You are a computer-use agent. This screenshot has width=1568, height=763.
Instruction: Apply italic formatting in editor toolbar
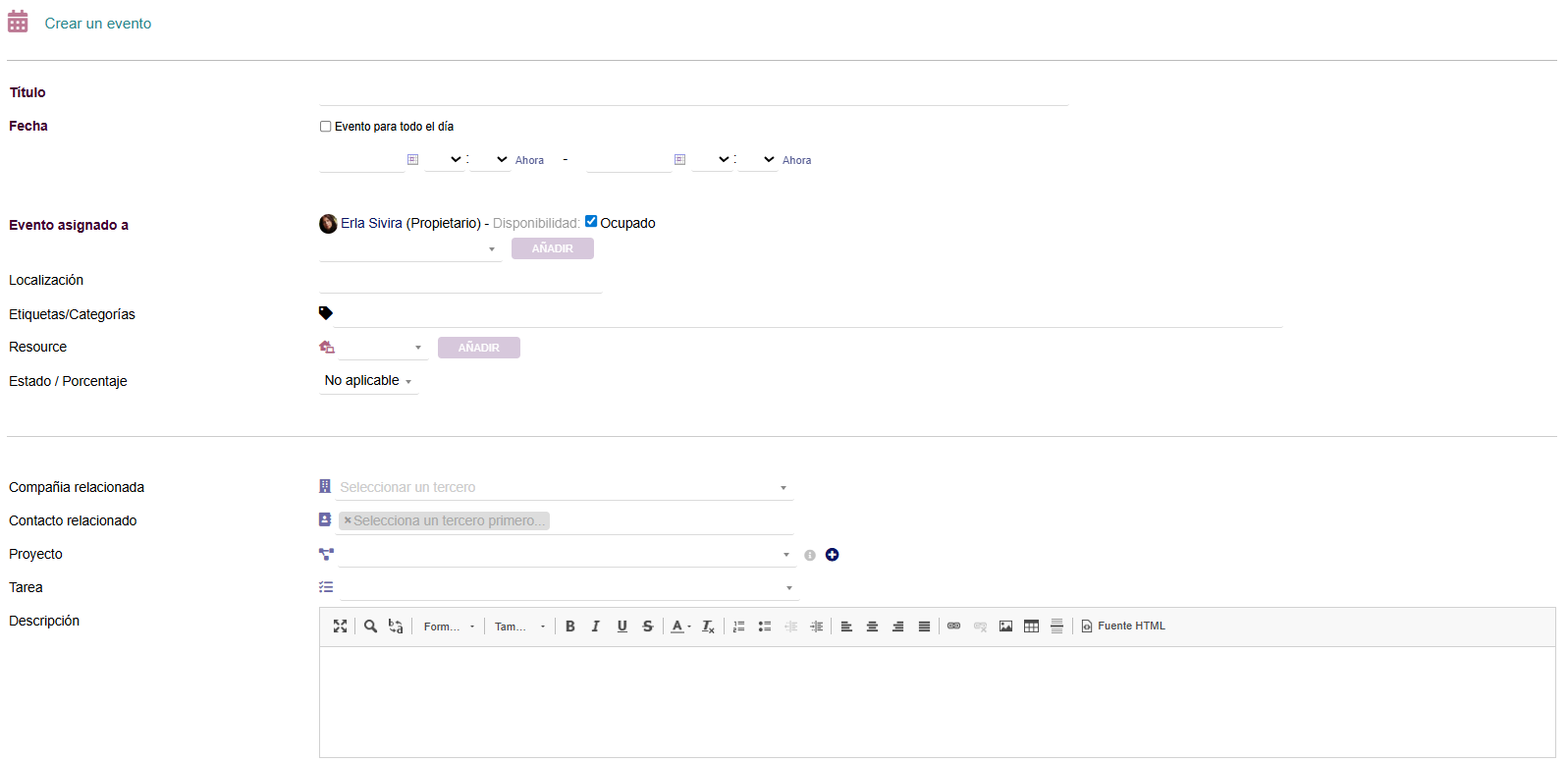595,627
